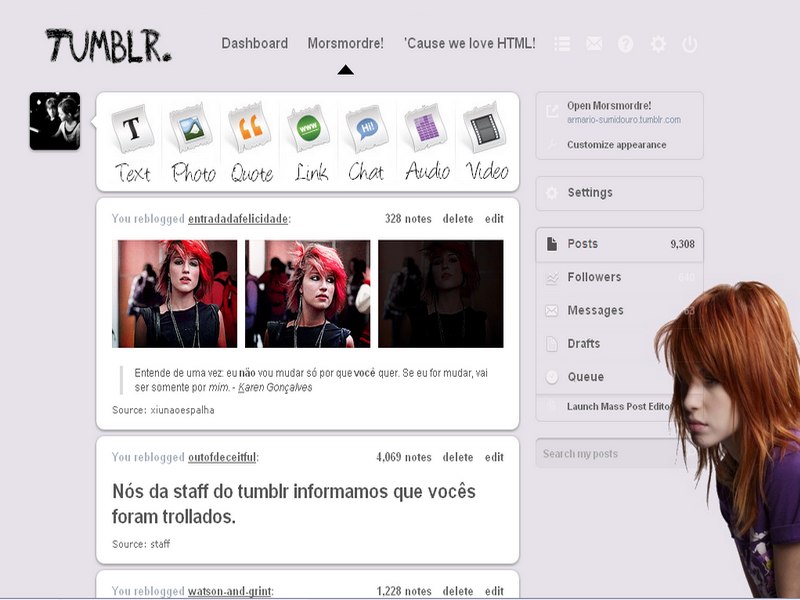The image size is (800, 600).
Task: Open source staff link
Action: tap(160, 544)
